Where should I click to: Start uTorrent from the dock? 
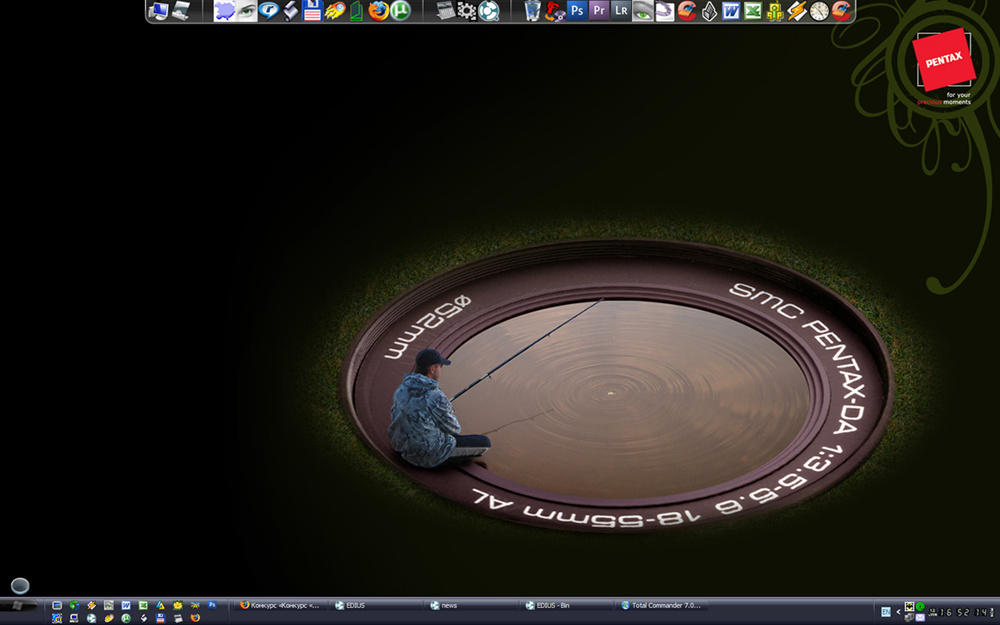tap(400, 11)
